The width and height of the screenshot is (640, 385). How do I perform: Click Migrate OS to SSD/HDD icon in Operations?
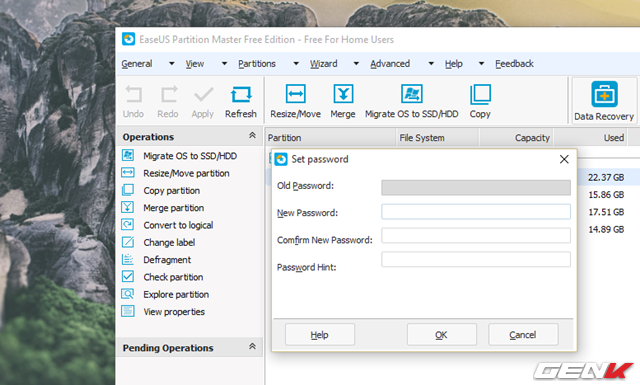pyautogui.click(x=128, y=155)
